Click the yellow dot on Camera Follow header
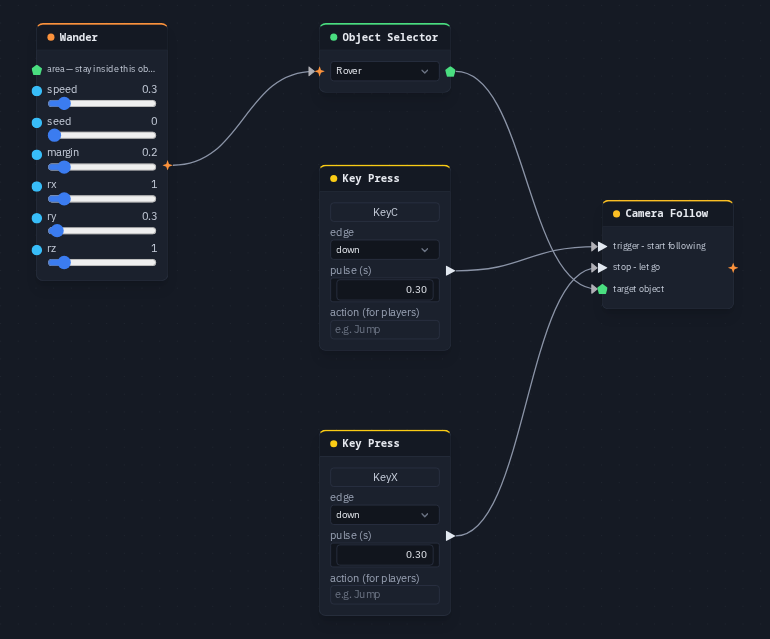The image size is (770, 639). 616,214
